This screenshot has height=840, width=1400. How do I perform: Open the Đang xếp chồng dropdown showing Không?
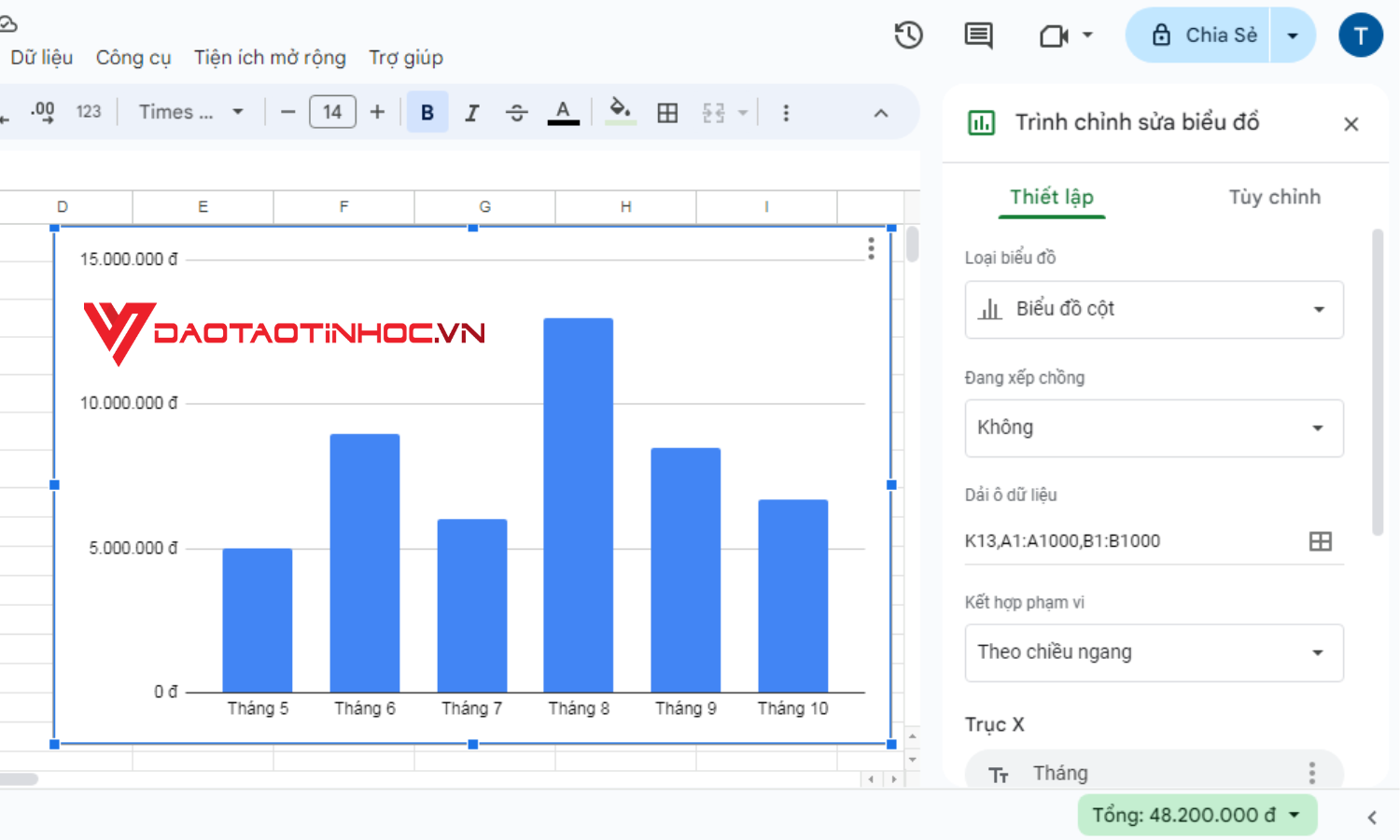1154,427
